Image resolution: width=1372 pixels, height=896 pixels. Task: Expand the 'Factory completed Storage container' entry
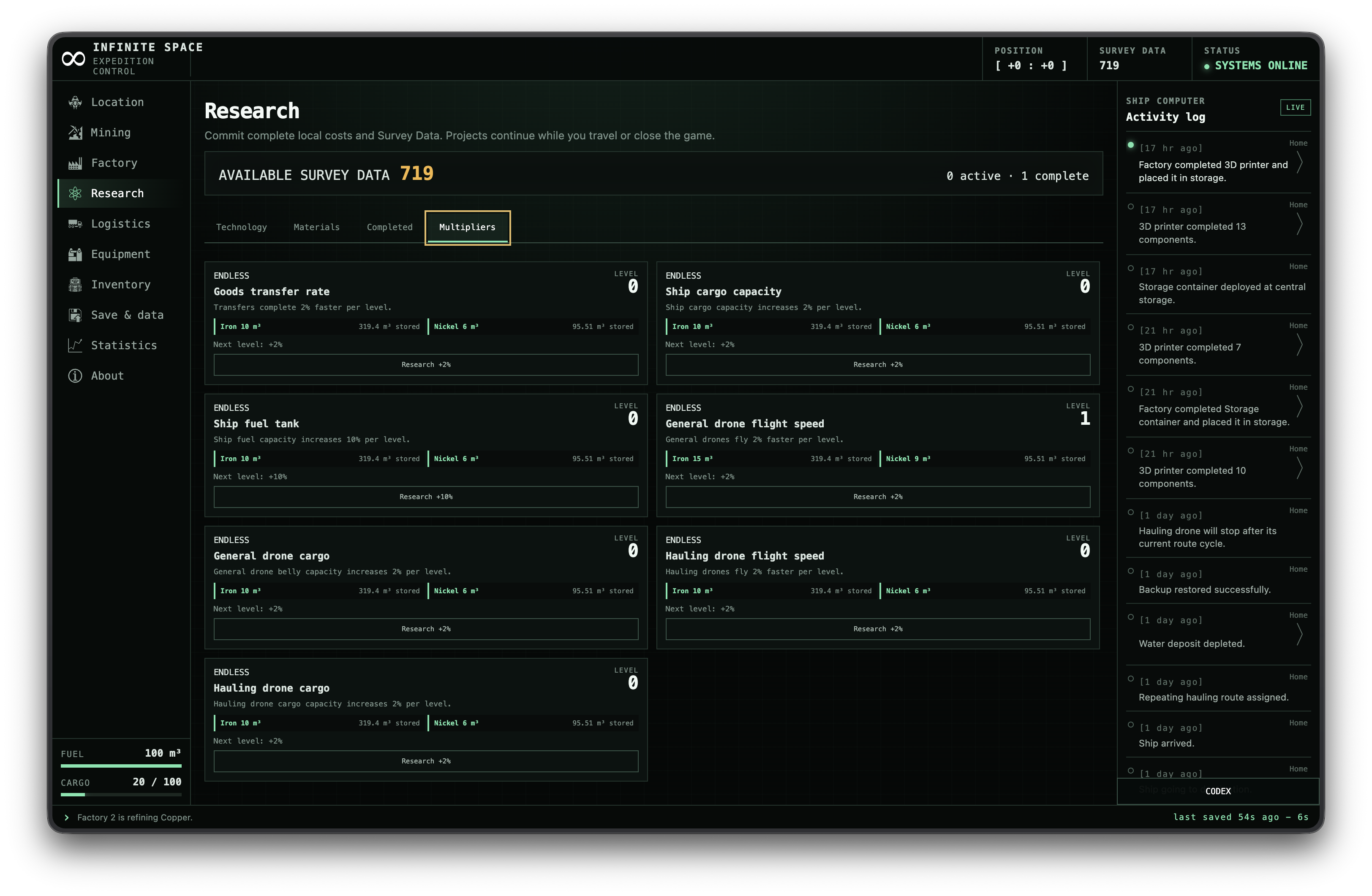coord(1299,407)
